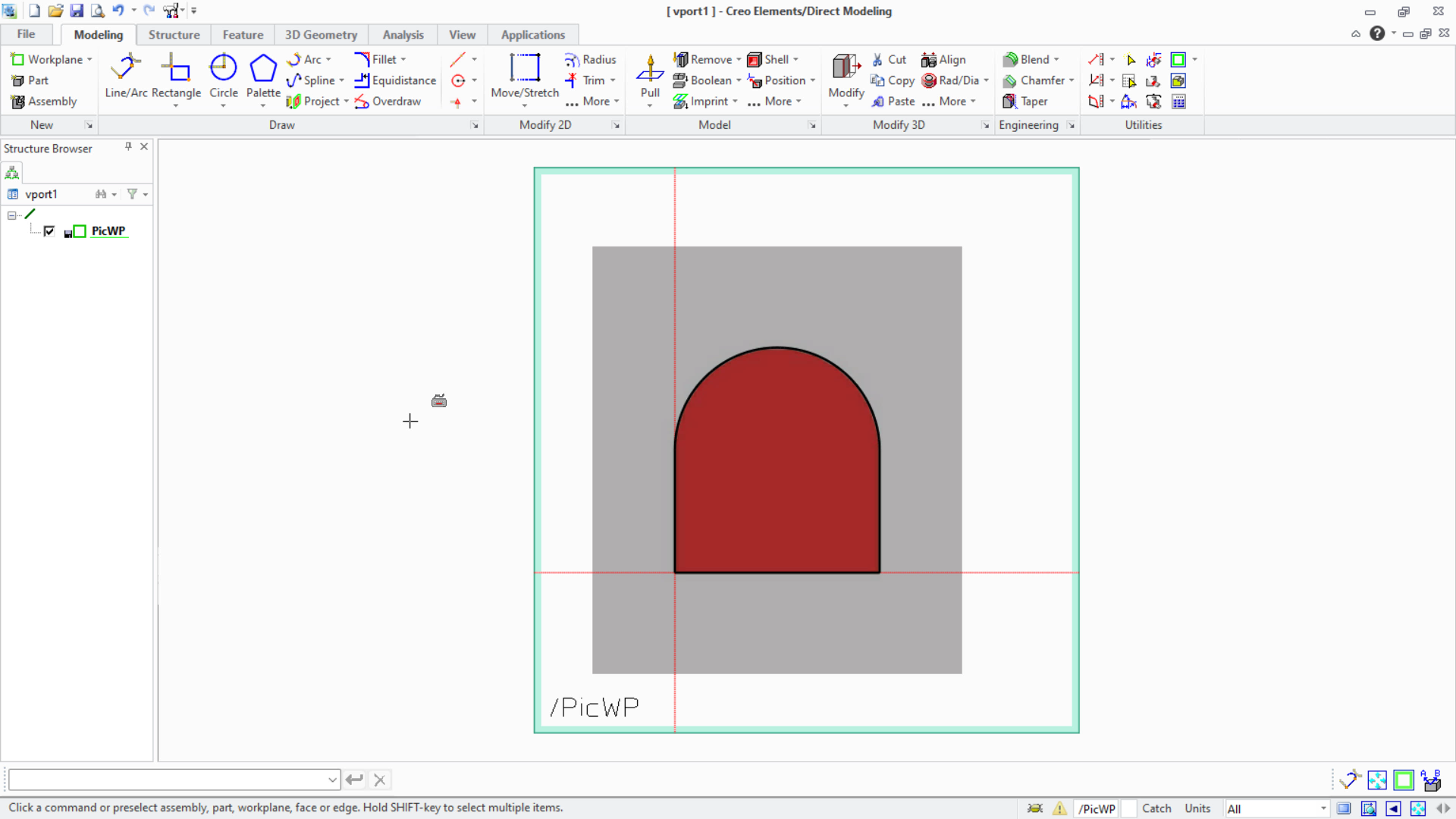Expand the Structure Browser filter dropdown
The width and height of the screenshot is (1456, 819).
(145, 194)
